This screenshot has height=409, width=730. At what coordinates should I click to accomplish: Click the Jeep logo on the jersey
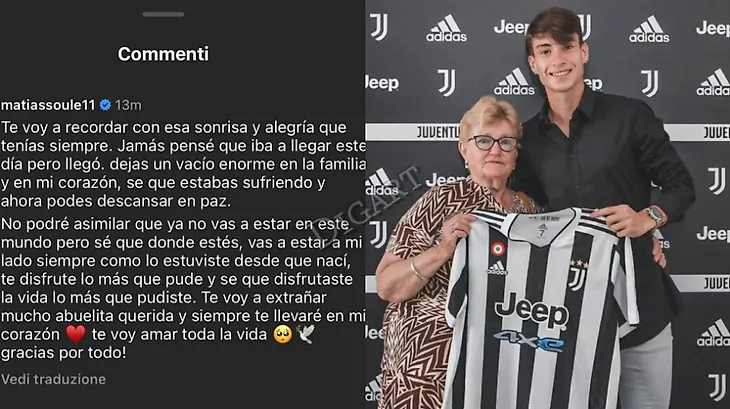pos(531,309)
